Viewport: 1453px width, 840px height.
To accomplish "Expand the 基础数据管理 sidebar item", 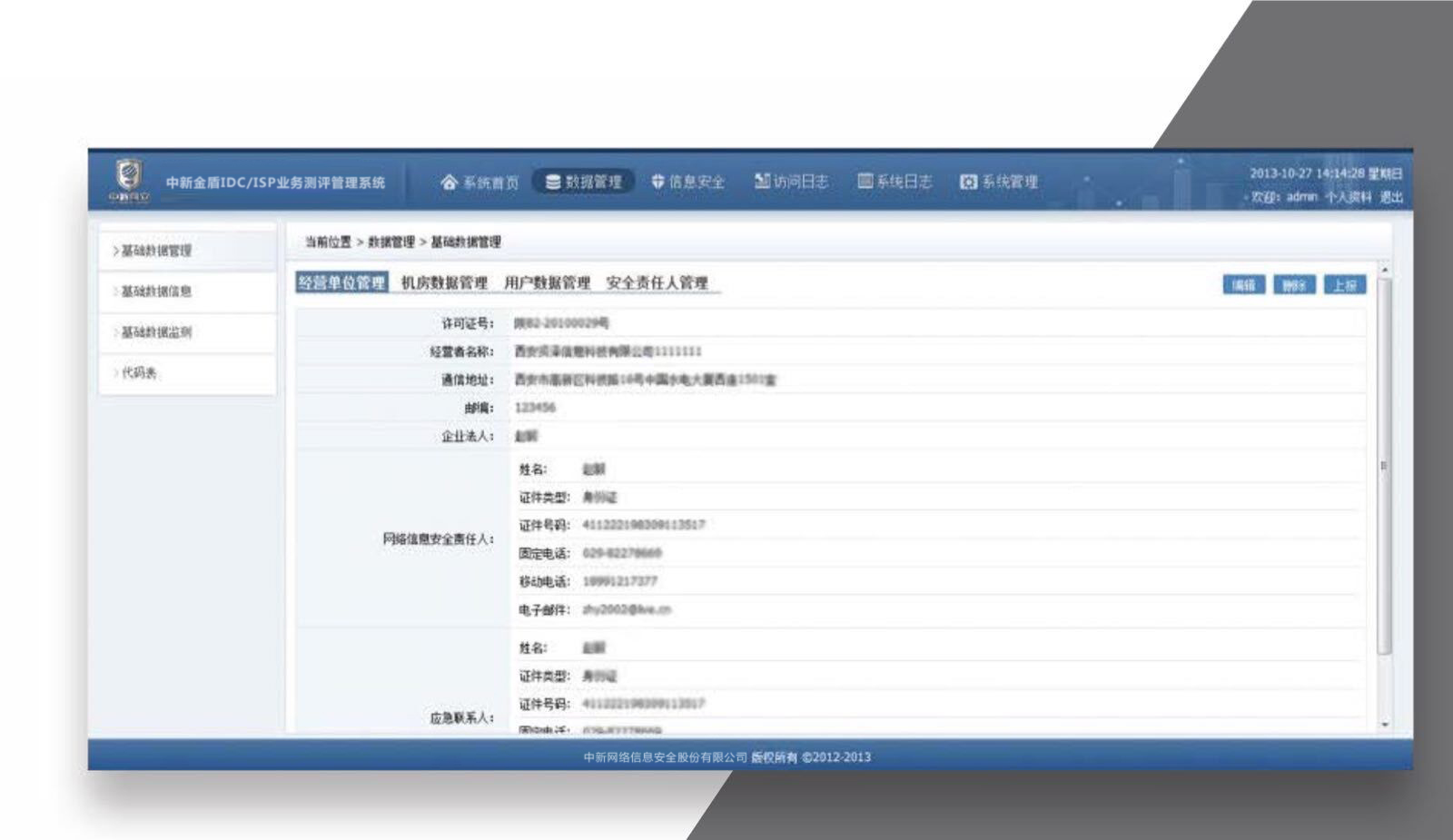I will pyautogui.click(x=155, y=251).
